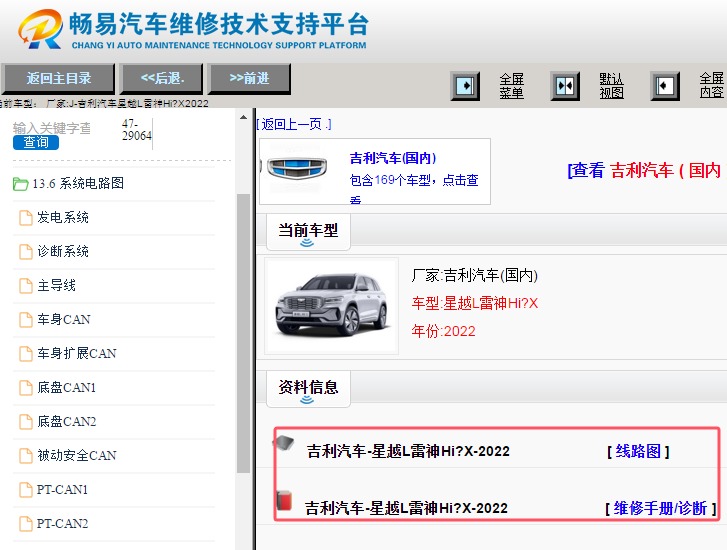This screenshot has width=727, height=550.
Task: Go back using <<后退 button
Action: pos(162,78)
